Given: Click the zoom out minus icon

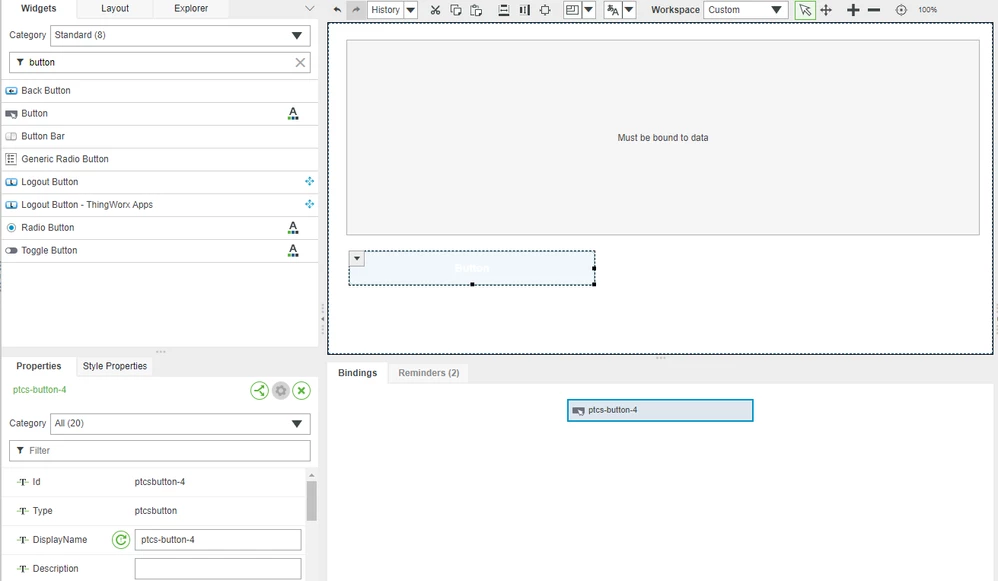Looking at the screenshot, I should (874, 10).
